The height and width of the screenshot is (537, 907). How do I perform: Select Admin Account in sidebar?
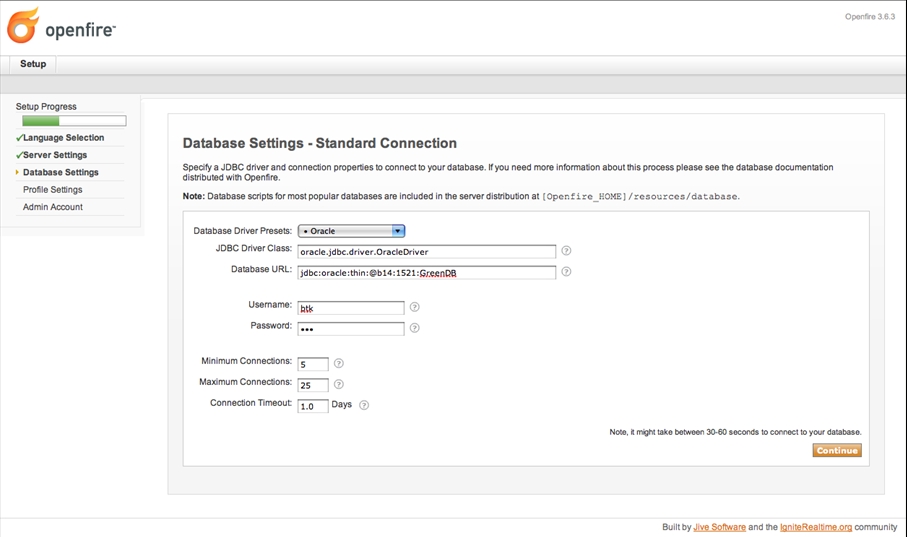pyautogui.click(x=53, y=207)
